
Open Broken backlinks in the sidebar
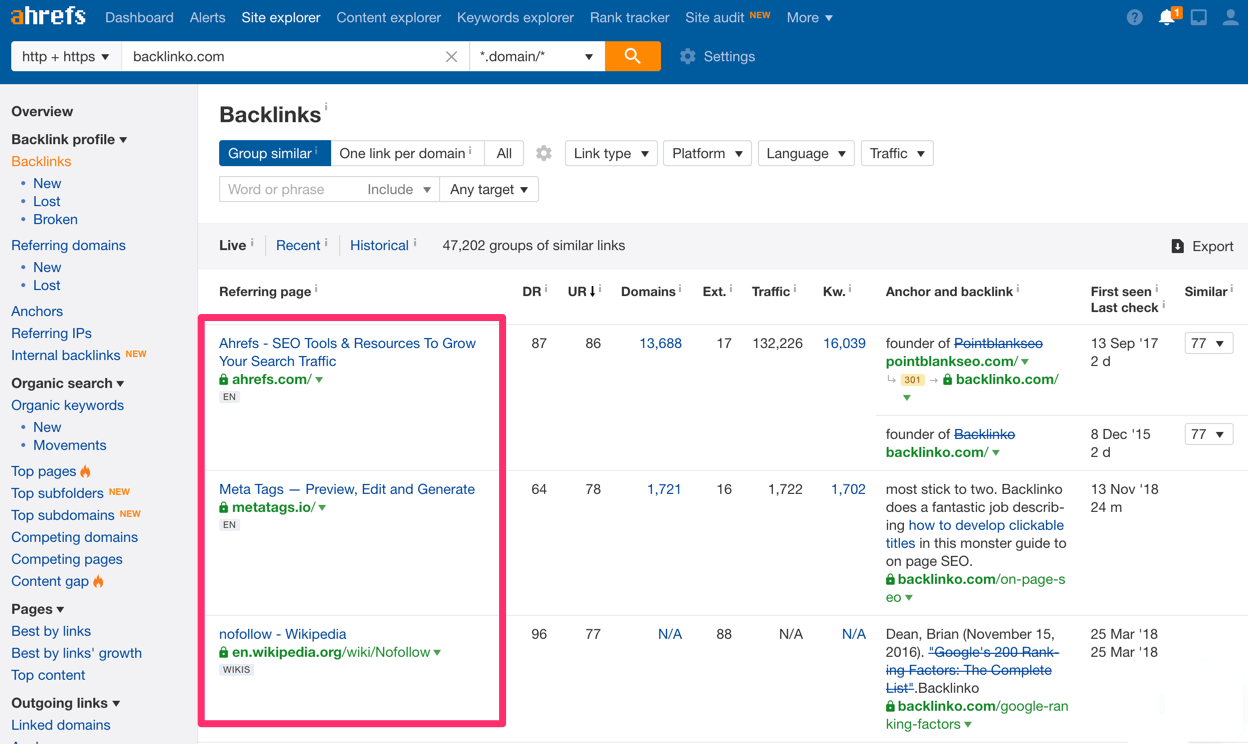[x=55, y=220]
